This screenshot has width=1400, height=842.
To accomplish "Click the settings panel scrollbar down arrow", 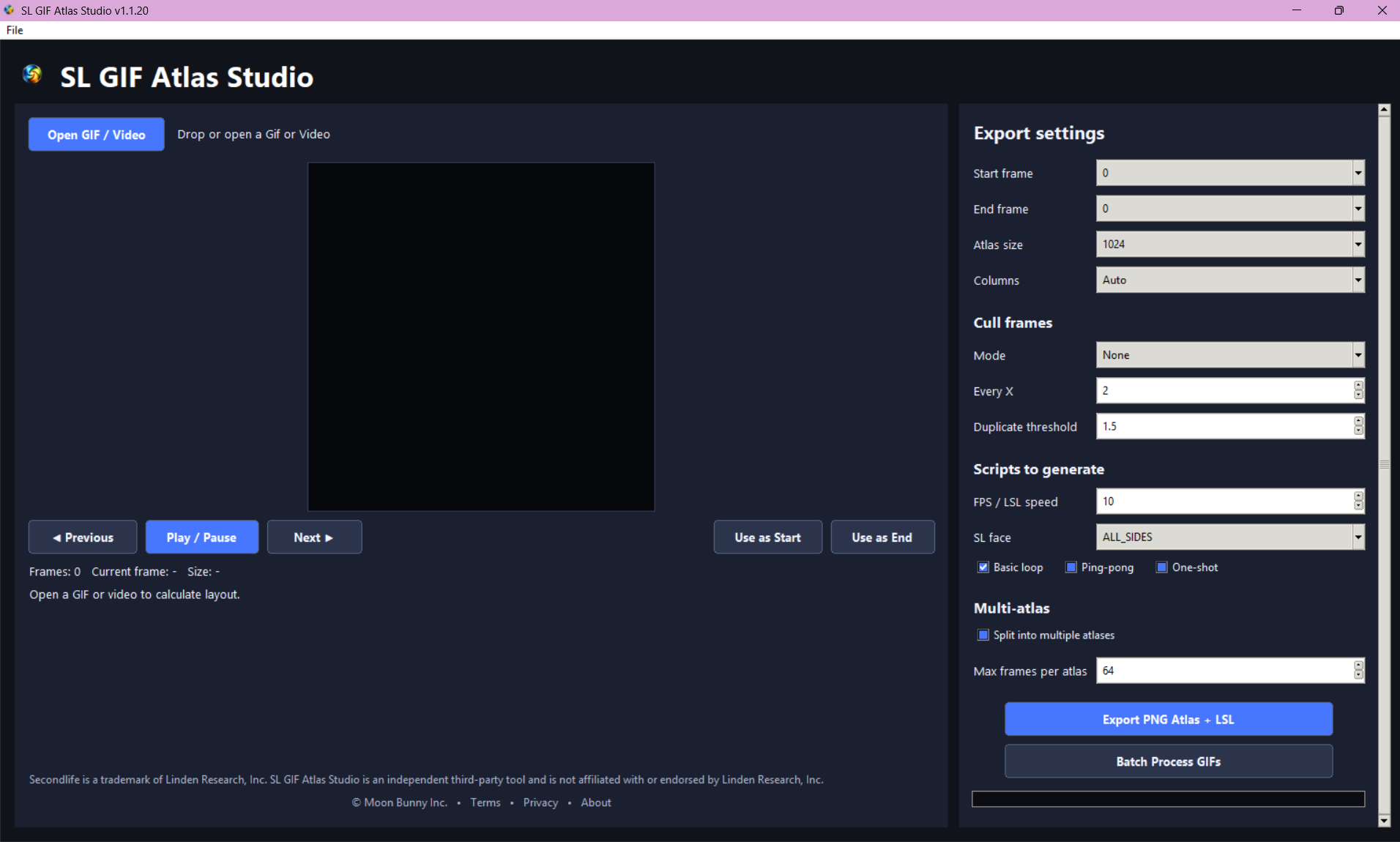I will tap(1384, 821).
